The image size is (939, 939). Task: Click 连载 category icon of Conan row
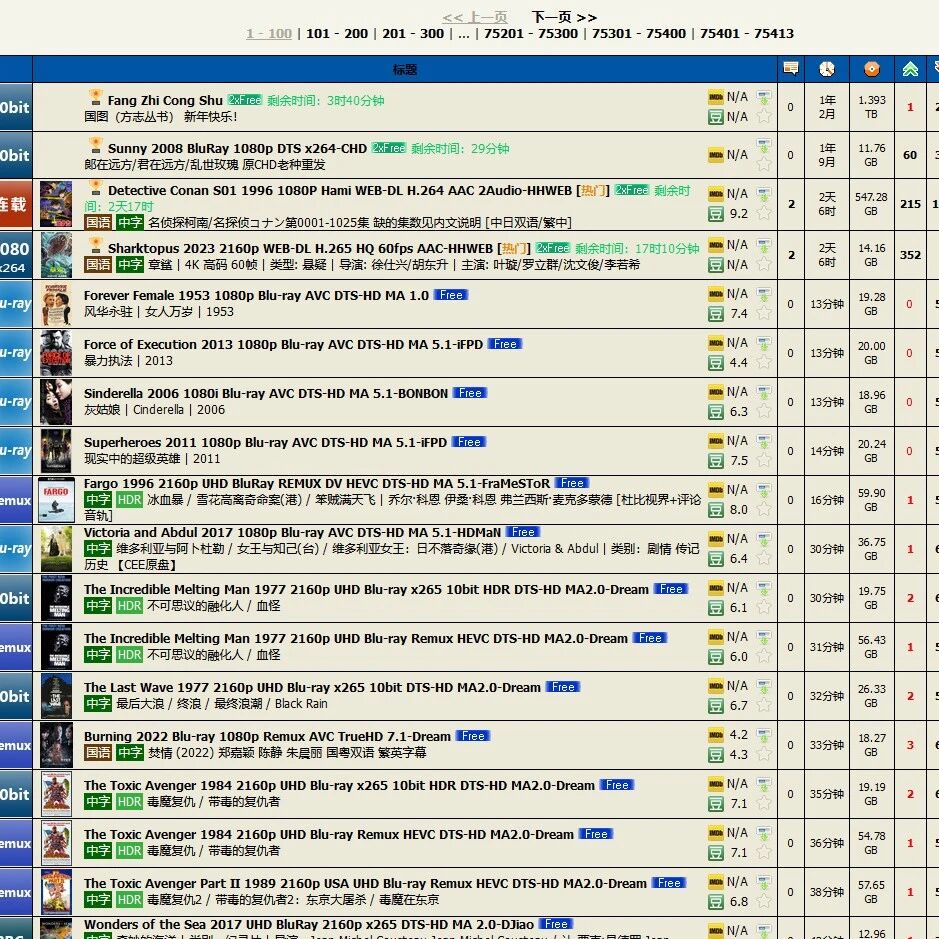coord(16,204)
